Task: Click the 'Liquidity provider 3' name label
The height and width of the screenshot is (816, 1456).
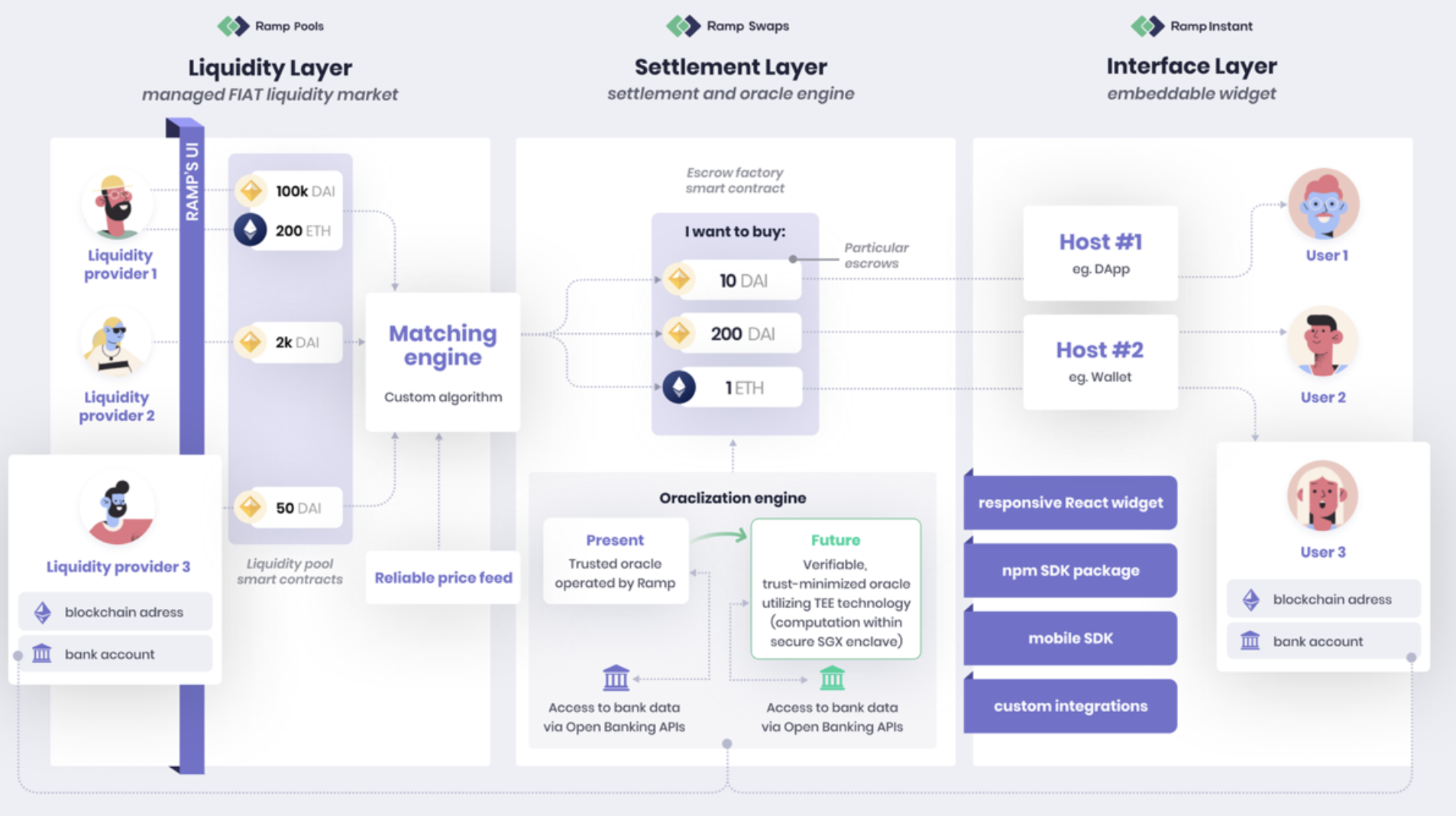Action: click(118, 567)
